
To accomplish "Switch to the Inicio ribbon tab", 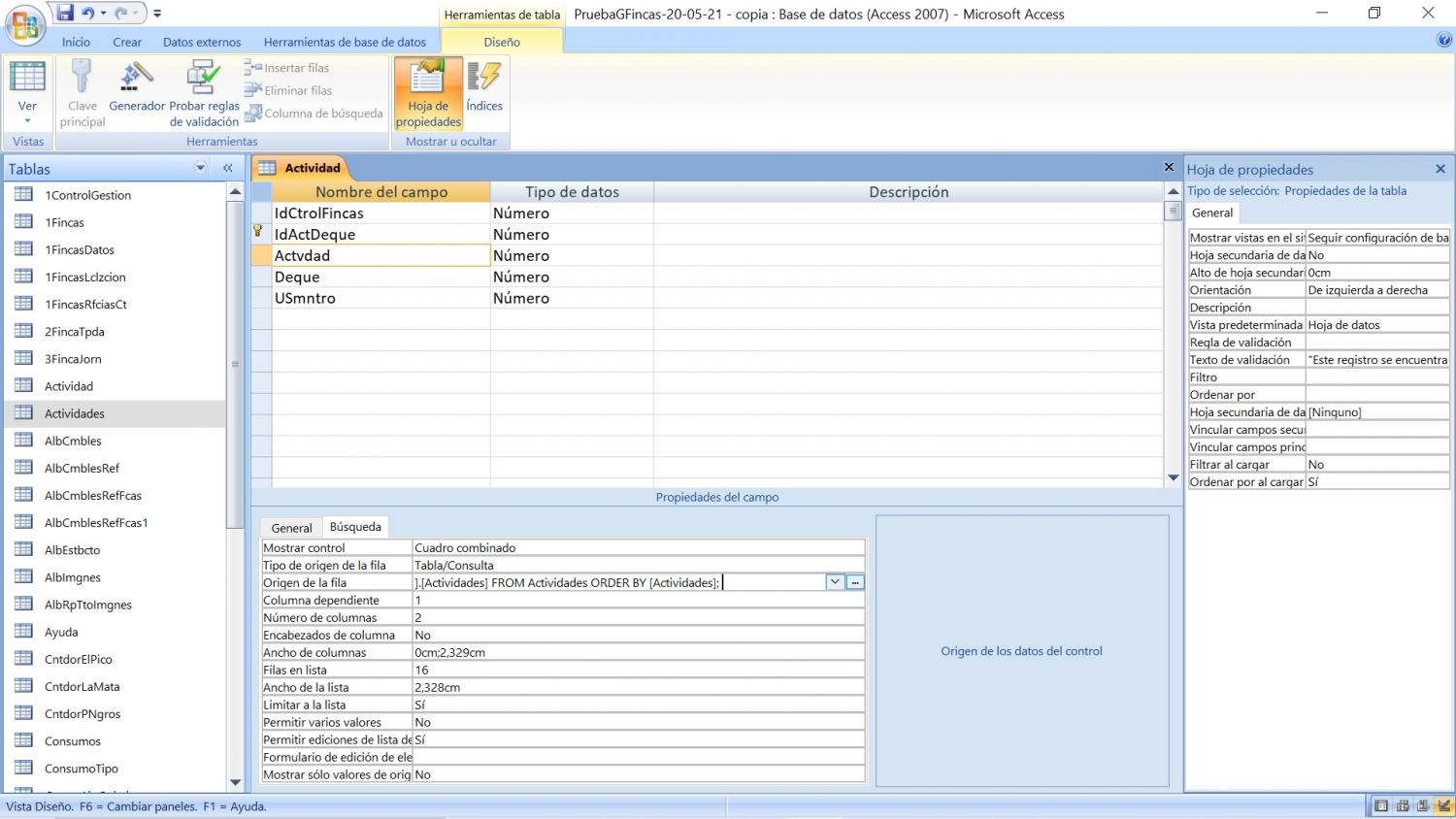I will pyautogui.click(x=76, y=42).
